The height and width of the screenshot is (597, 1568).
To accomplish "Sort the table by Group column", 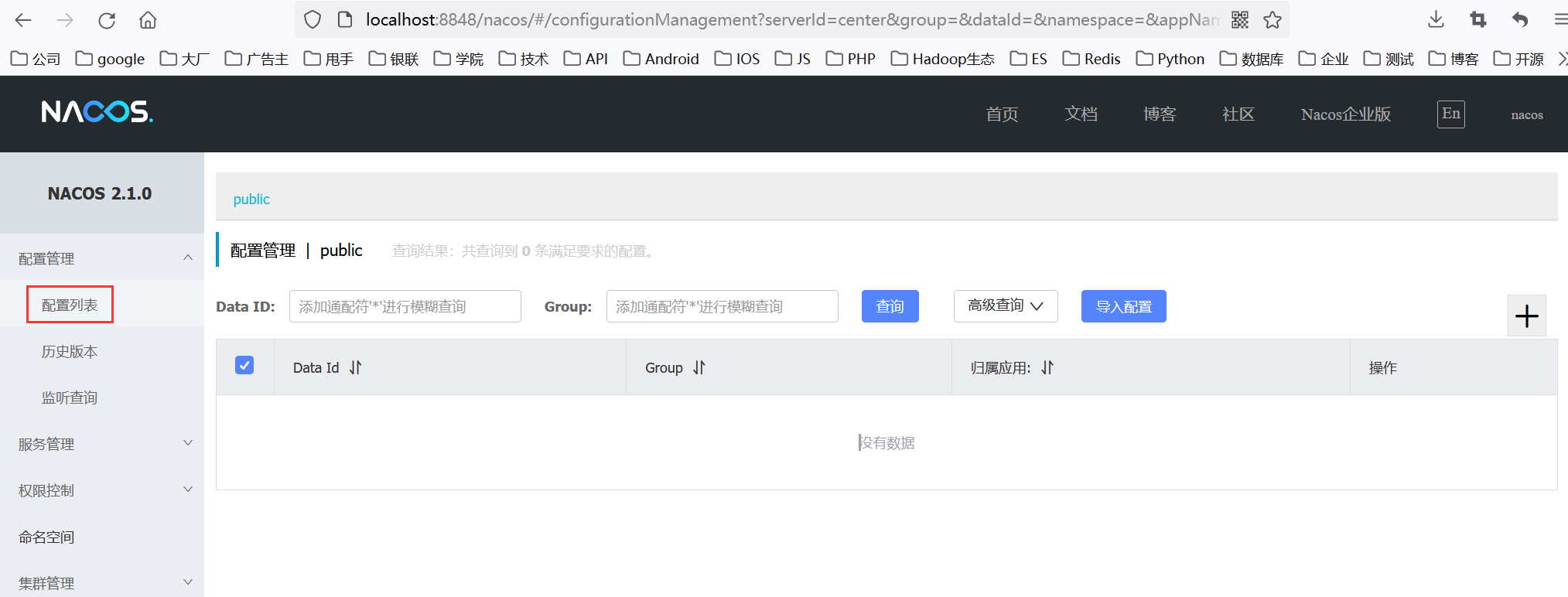I will click(699, 367).
